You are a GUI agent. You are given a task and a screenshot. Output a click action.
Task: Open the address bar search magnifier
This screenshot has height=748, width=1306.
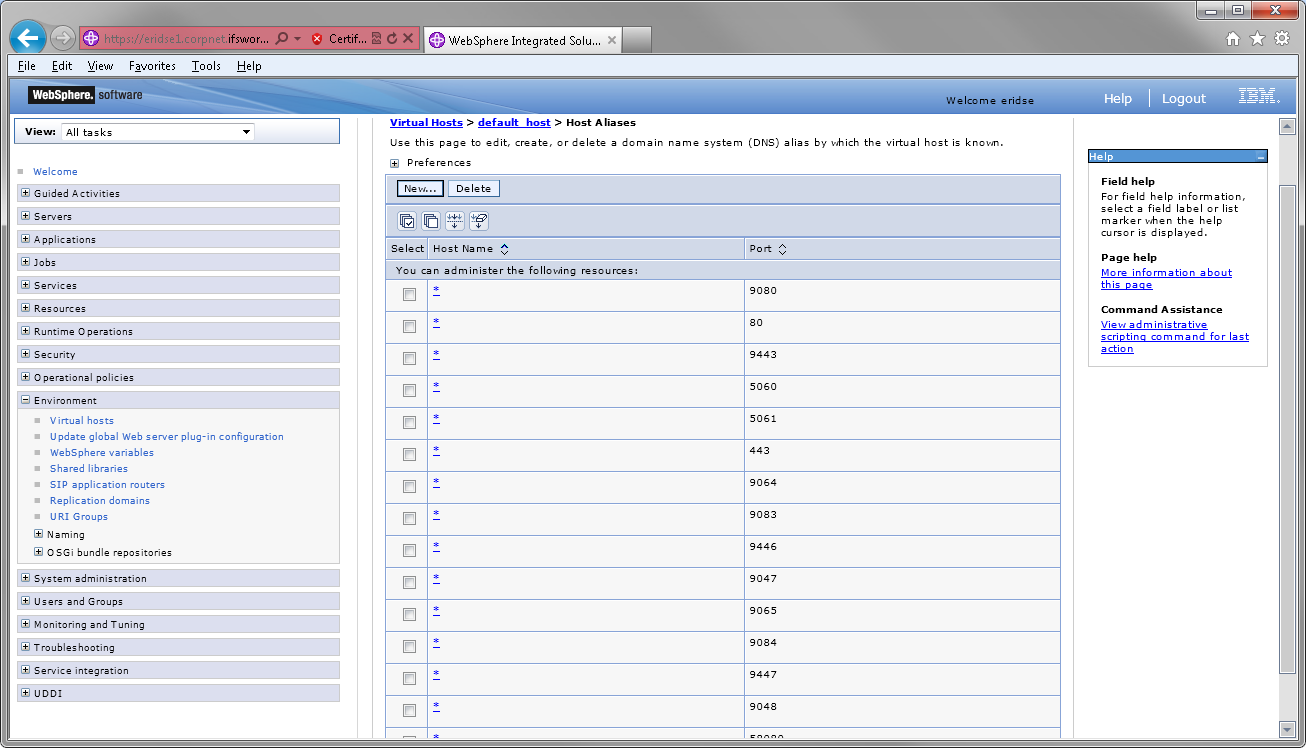282,39
